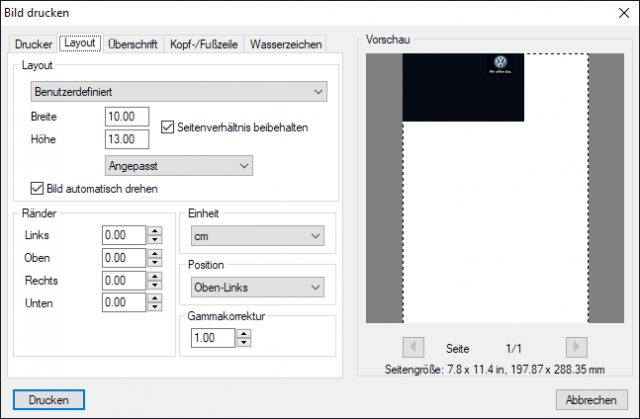Toggle Seitenverhältnis beibehalten checkbox

pos(167,127)
